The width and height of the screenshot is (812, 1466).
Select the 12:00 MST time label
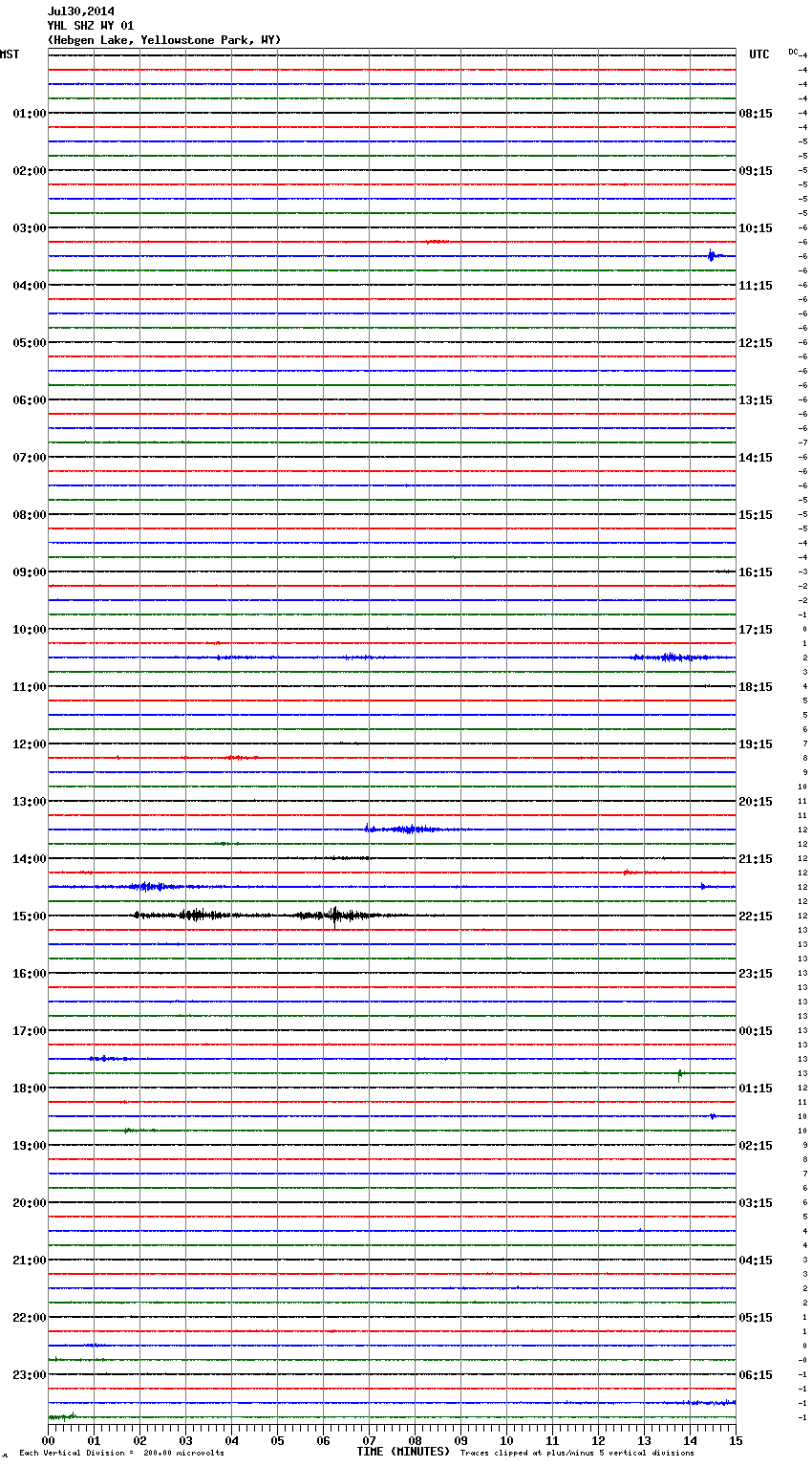[30, 744]
